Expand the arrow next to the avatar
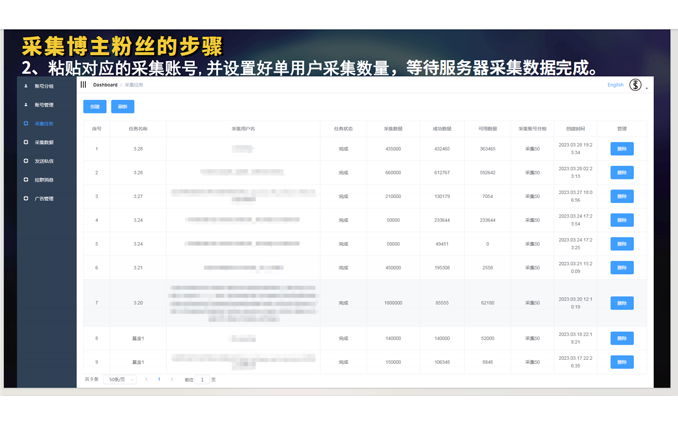 pyautogui.click(x=647, y=88)
